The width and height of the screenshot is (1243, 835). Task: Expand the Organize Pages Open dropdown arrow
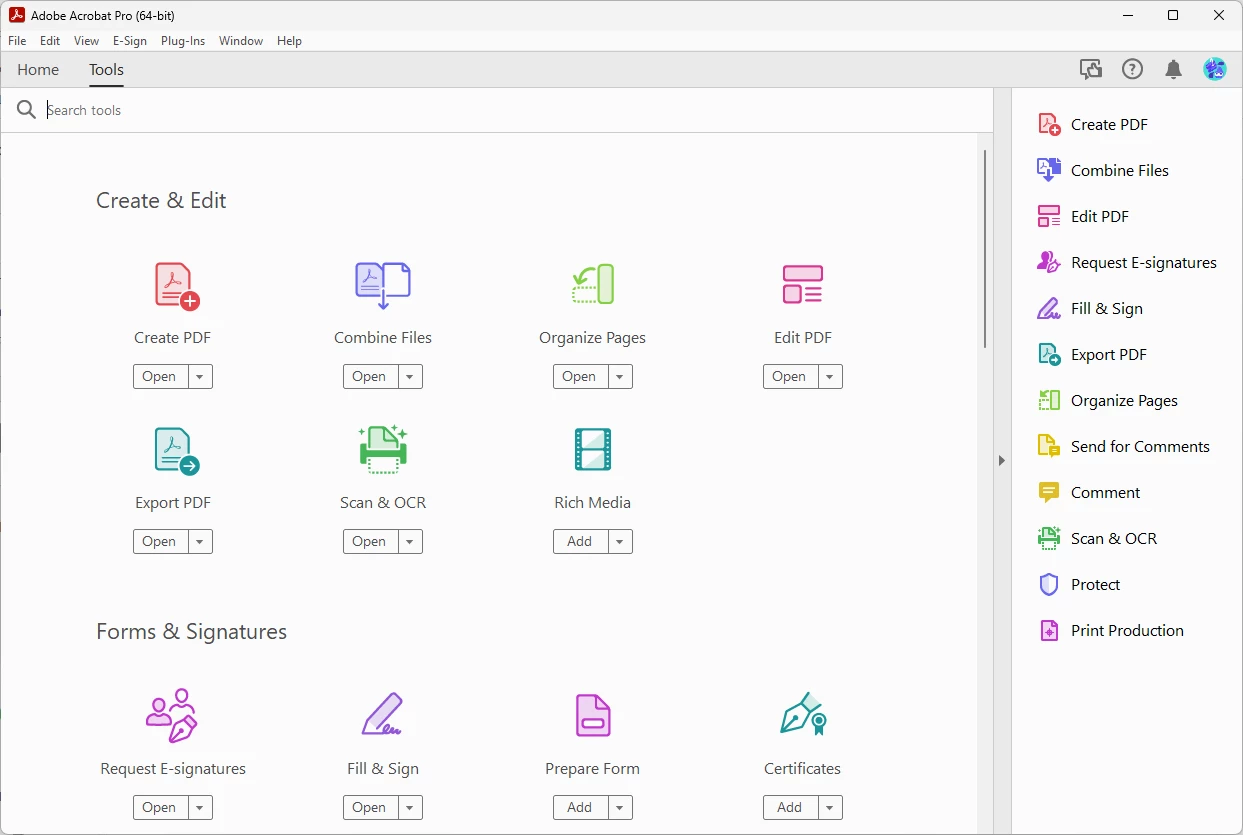[x=620, y=377]
